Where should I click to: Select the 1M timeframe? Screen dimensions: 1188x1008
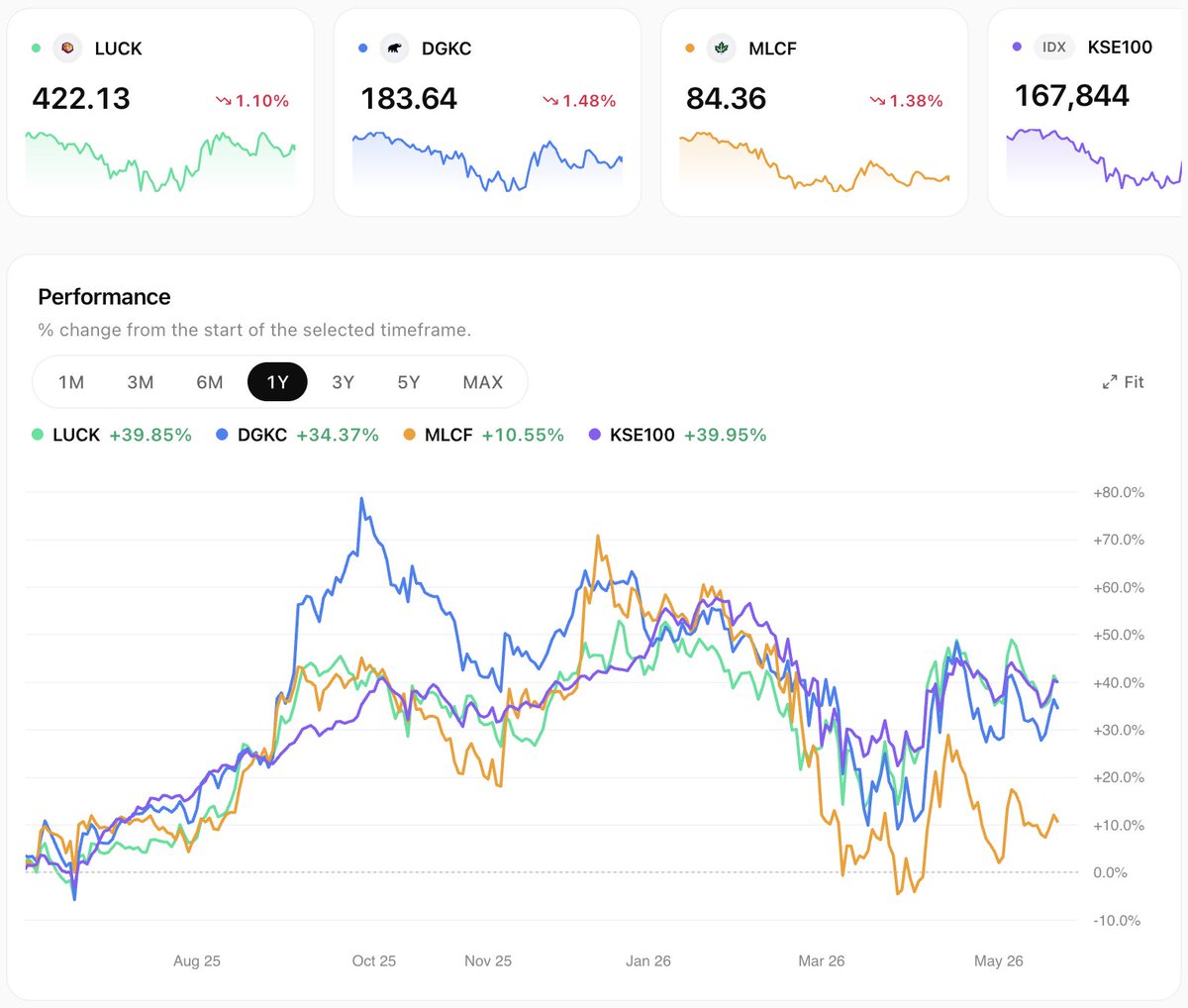pos(71,382)
